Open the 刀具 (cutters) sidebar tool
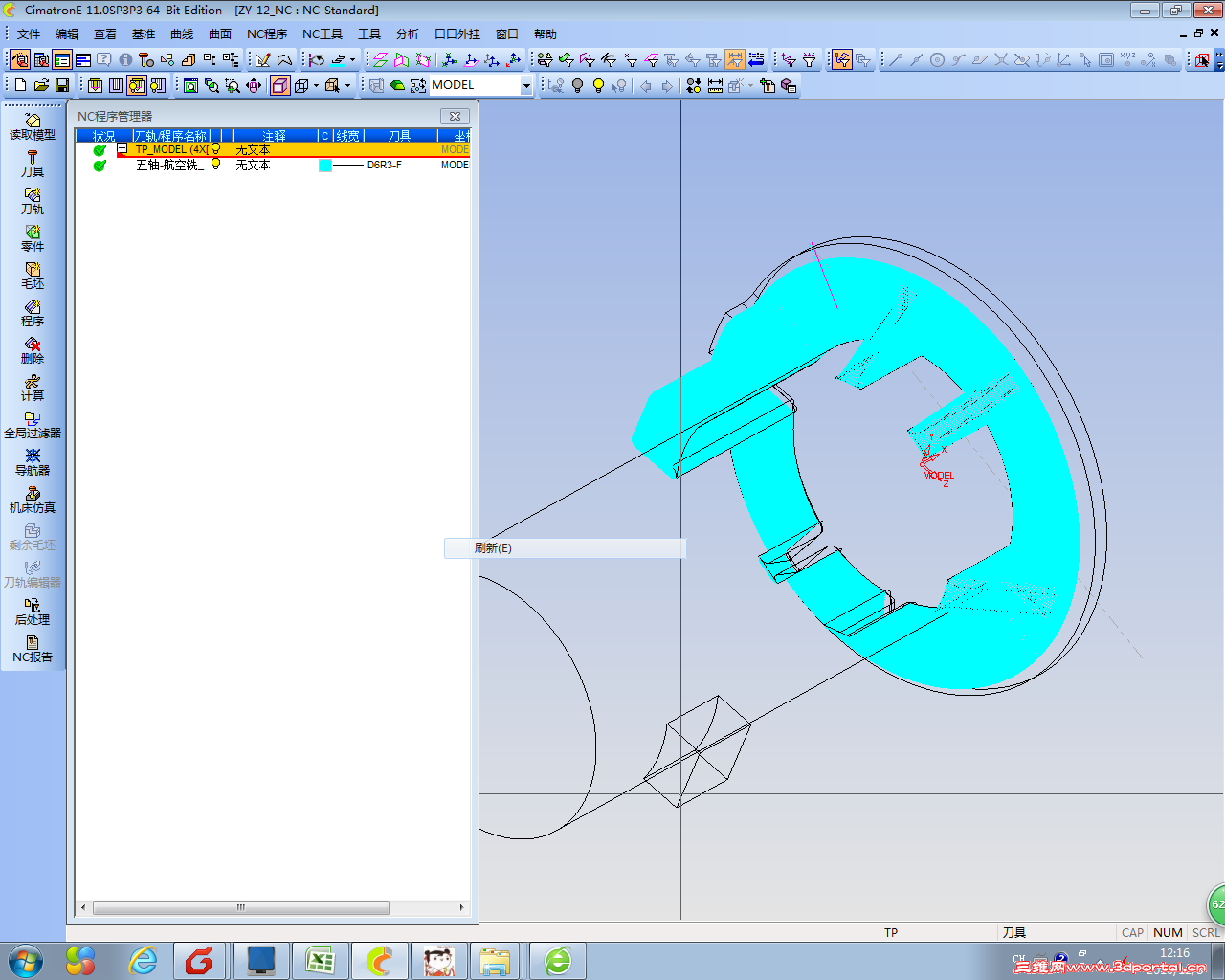Image resolution: width=1225 pixels, height=980 pixels. pos(33,165)
